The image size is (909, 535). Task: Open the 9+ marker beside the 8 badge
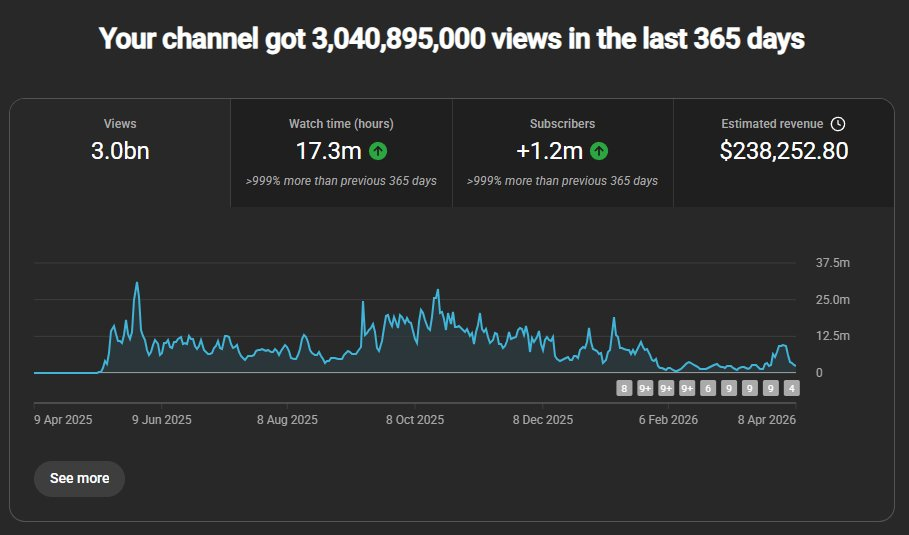point(645,388)
